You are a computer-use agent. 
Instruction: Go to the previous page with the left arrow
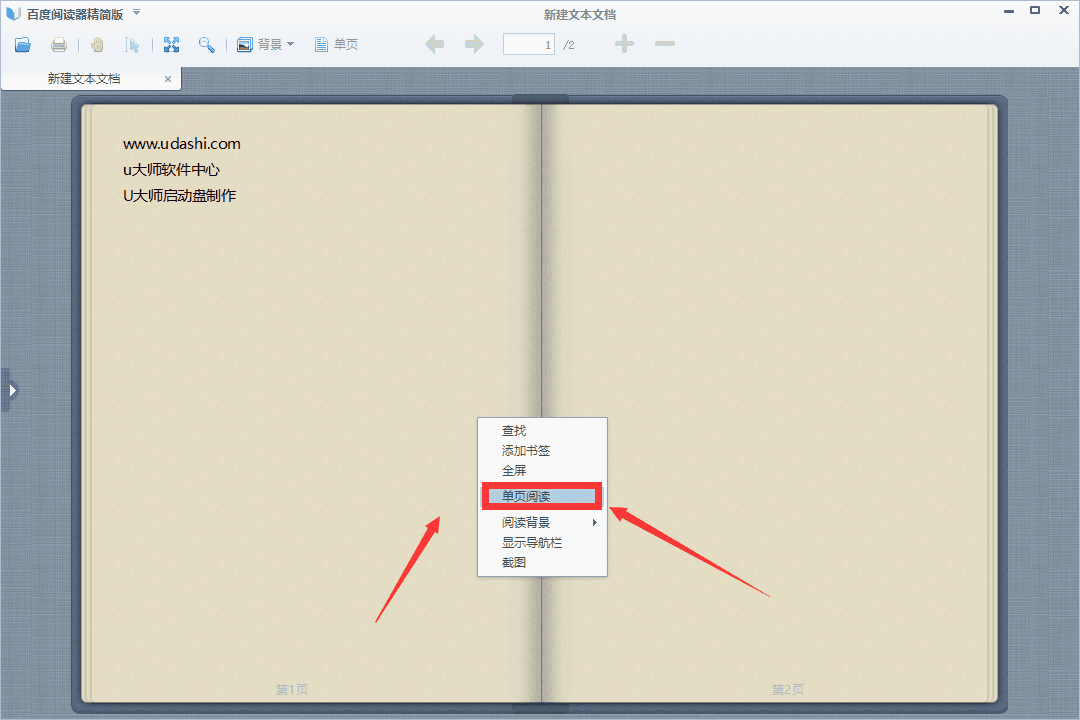pos(435,44)
